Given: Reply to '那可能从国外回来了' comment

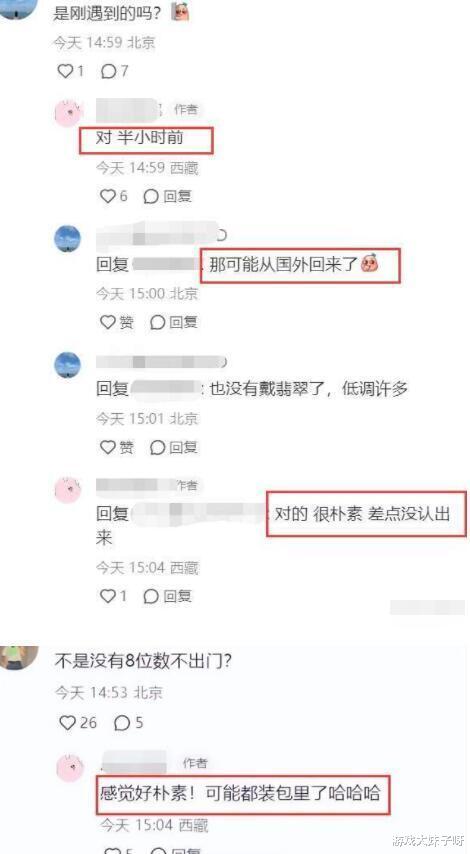Looking at the screenshot, I should 174,322.
